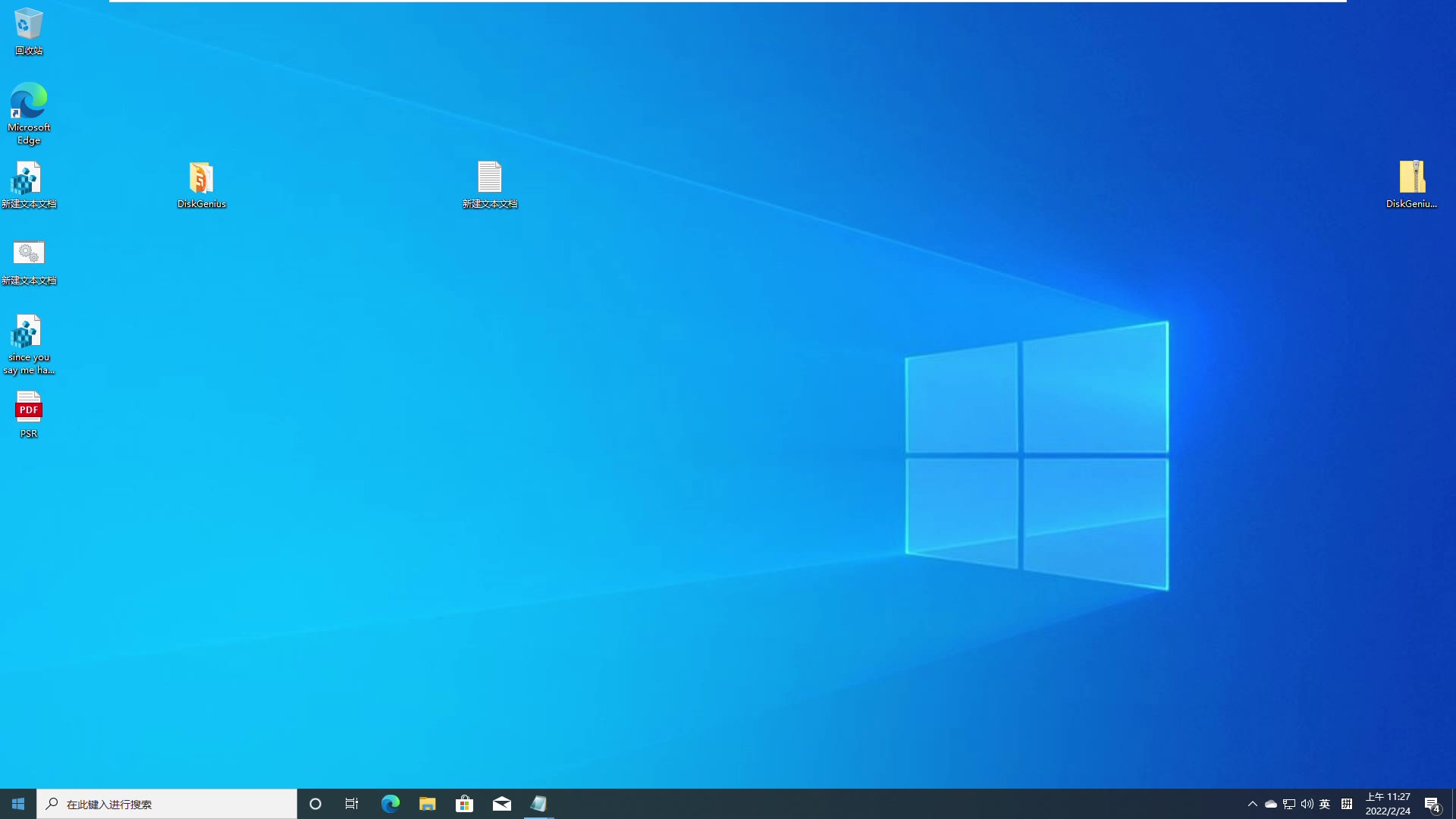
Task: Open File Explorer from taskbar
Action: (x=427, y=803)
